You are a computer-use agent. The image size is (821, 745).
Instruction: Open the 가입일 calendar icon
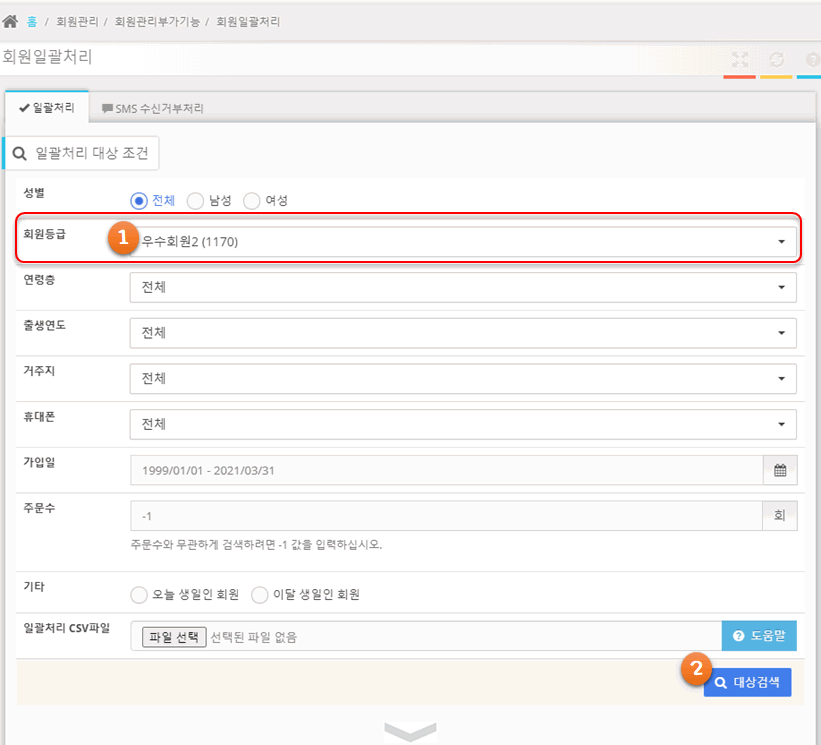point(780,470)
